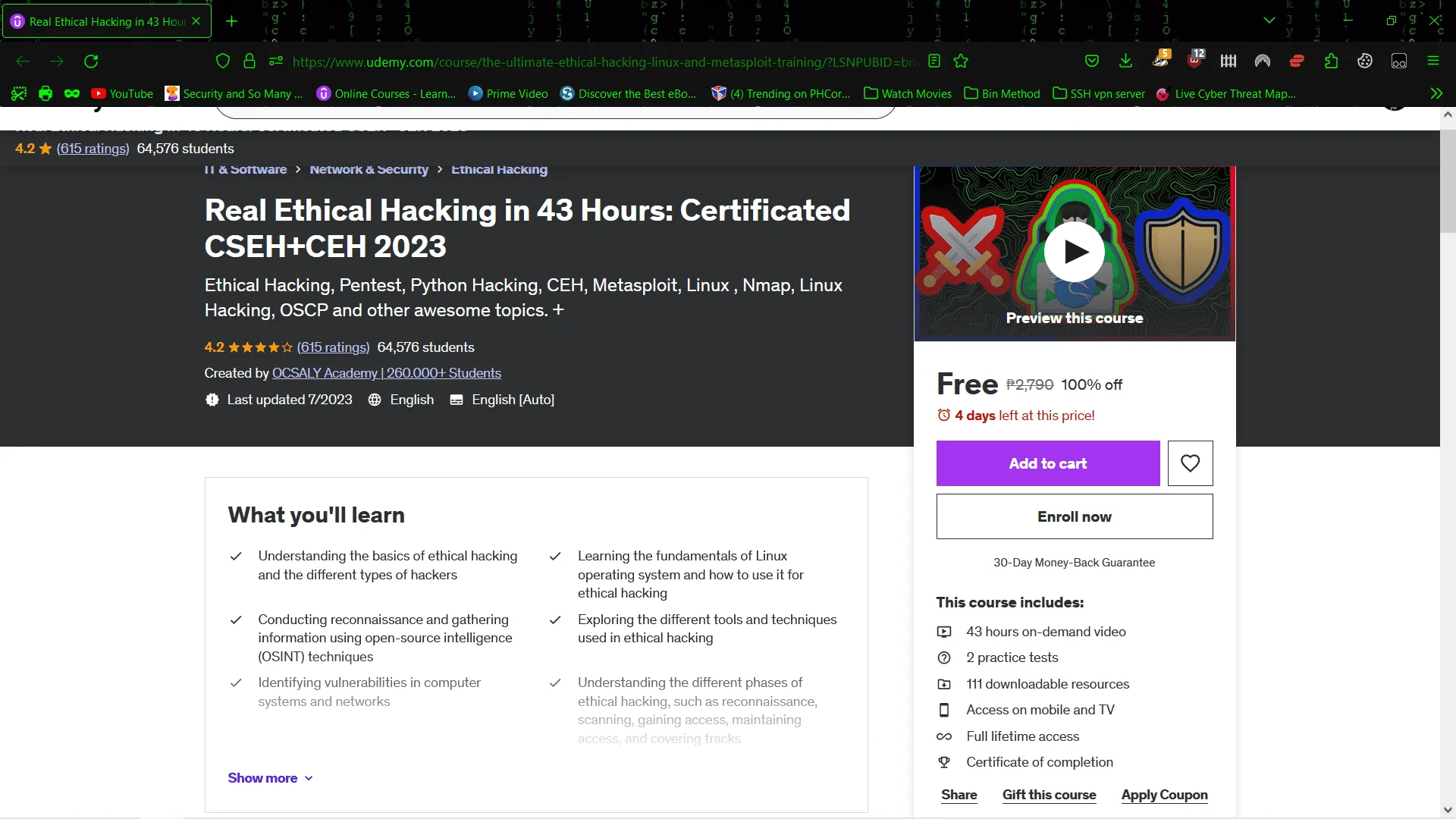Viewport: 1456px width, 819px height.
Task: Open the Extensions puzzle-piece menu
Action: (1331, 61)
